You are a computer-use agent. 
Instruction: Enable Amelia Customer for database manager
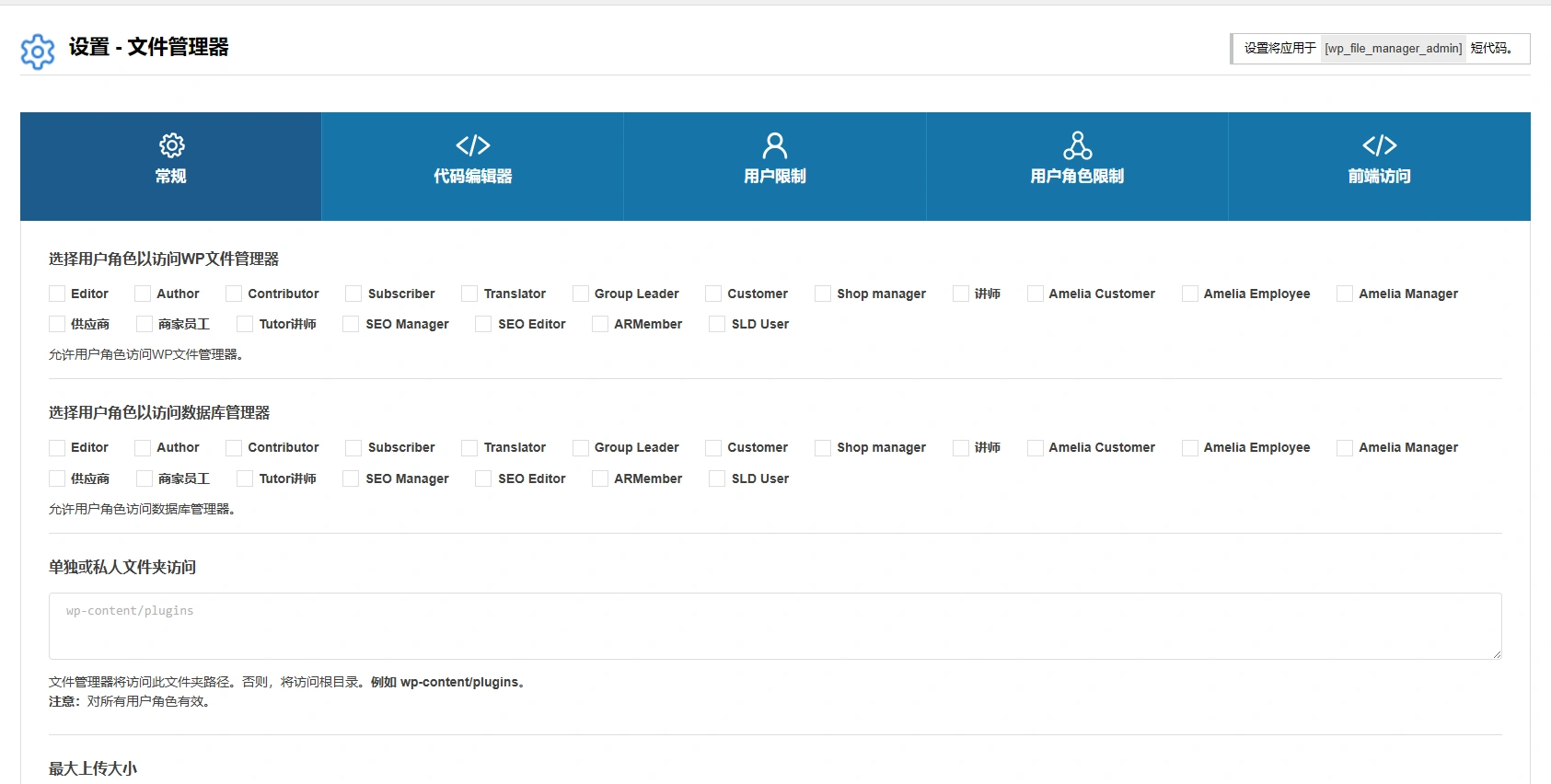pos(1036,448)
